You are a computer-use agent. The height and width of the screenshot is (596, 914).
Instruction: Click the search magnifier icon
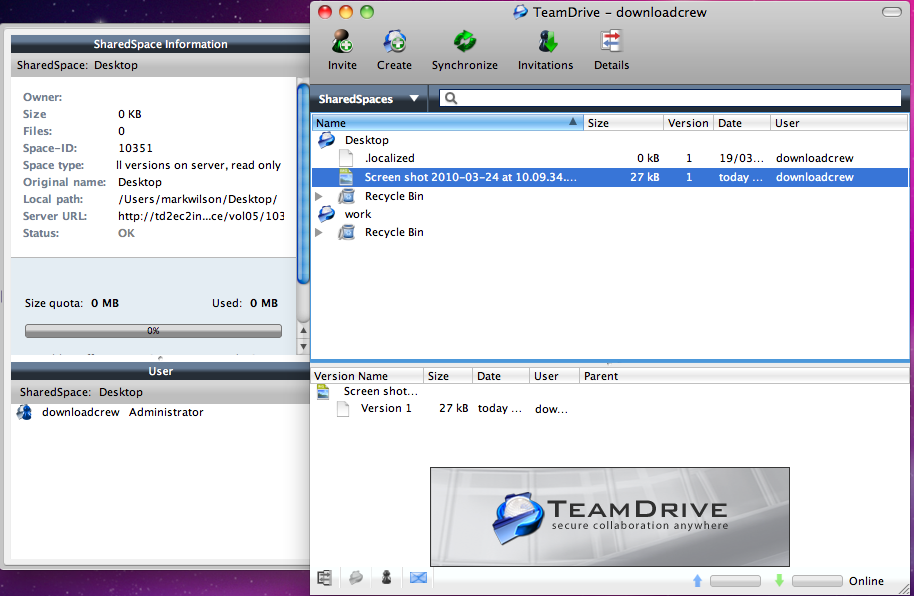click(451, 99)
